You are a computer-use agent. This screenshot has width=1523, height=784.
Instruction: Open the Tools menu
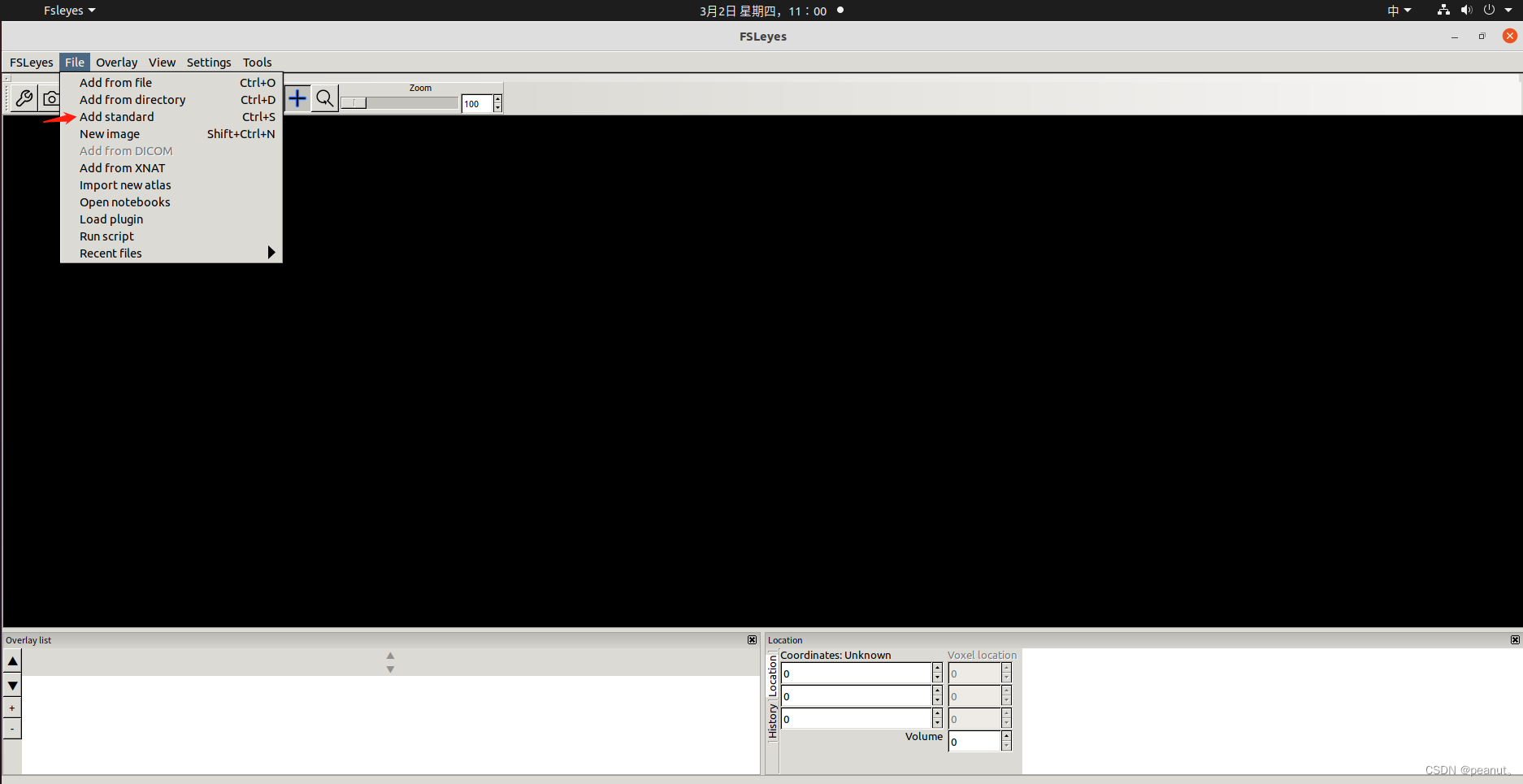pyautogui.click(x=257, y=62)
